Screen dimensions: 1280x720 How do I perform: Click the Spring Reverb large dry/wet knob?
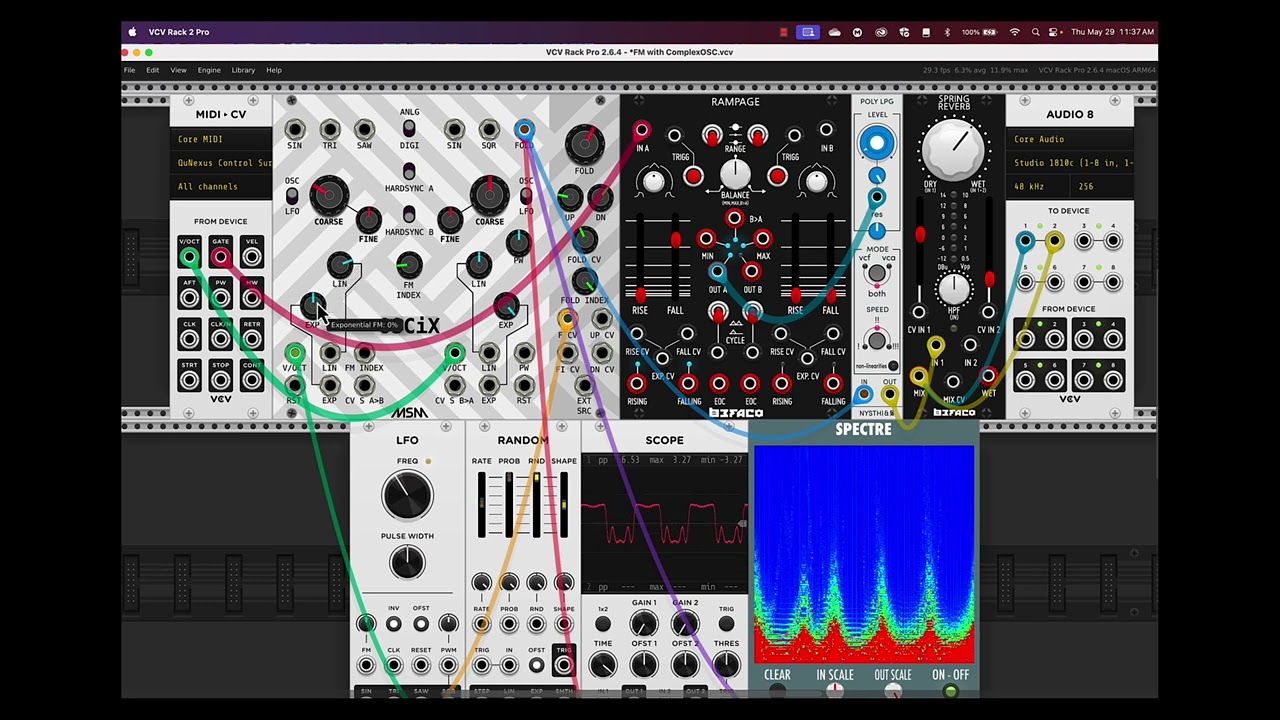(x=953, y=148)
